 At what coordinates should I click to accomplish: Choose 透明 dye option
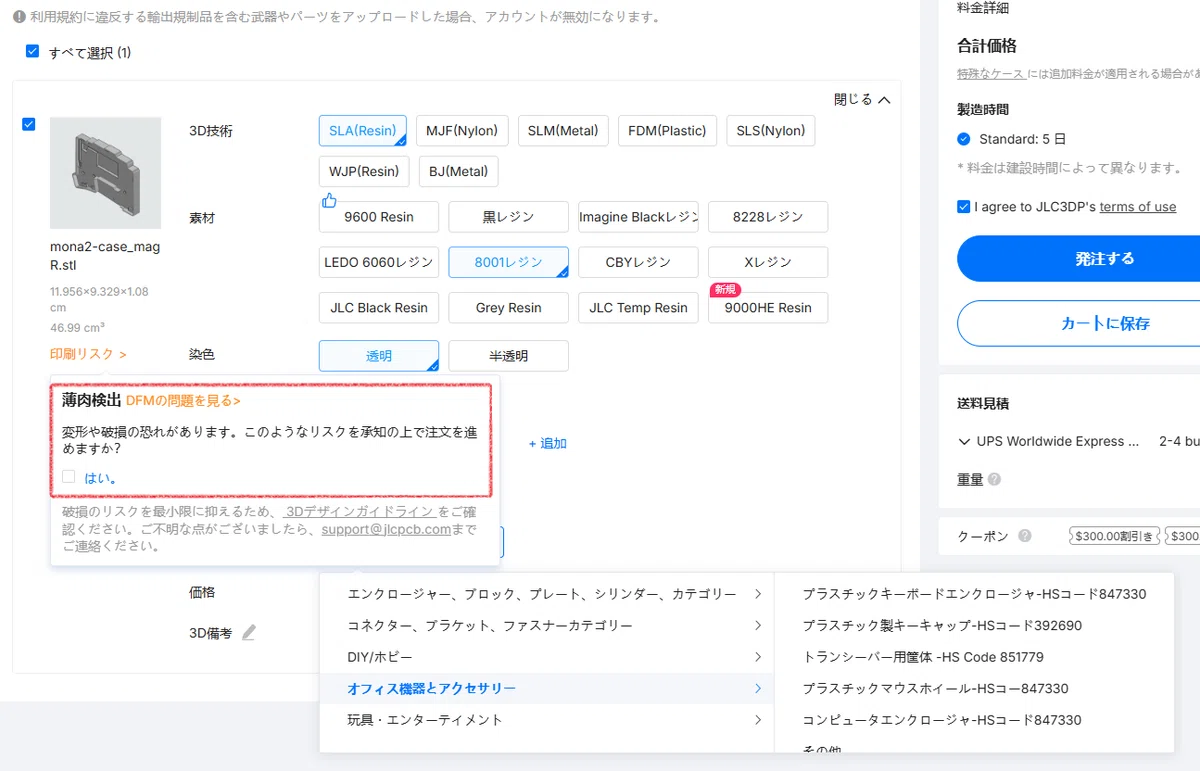[379, 356]
